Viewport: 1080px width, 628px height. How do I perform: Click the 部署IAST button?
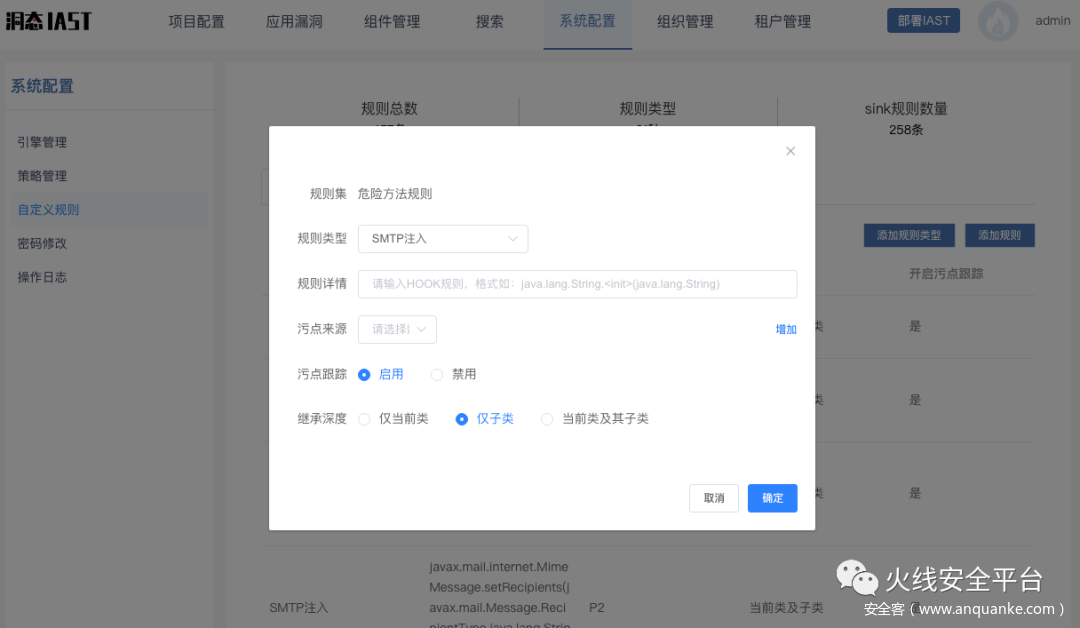click(x=923, y=21)
